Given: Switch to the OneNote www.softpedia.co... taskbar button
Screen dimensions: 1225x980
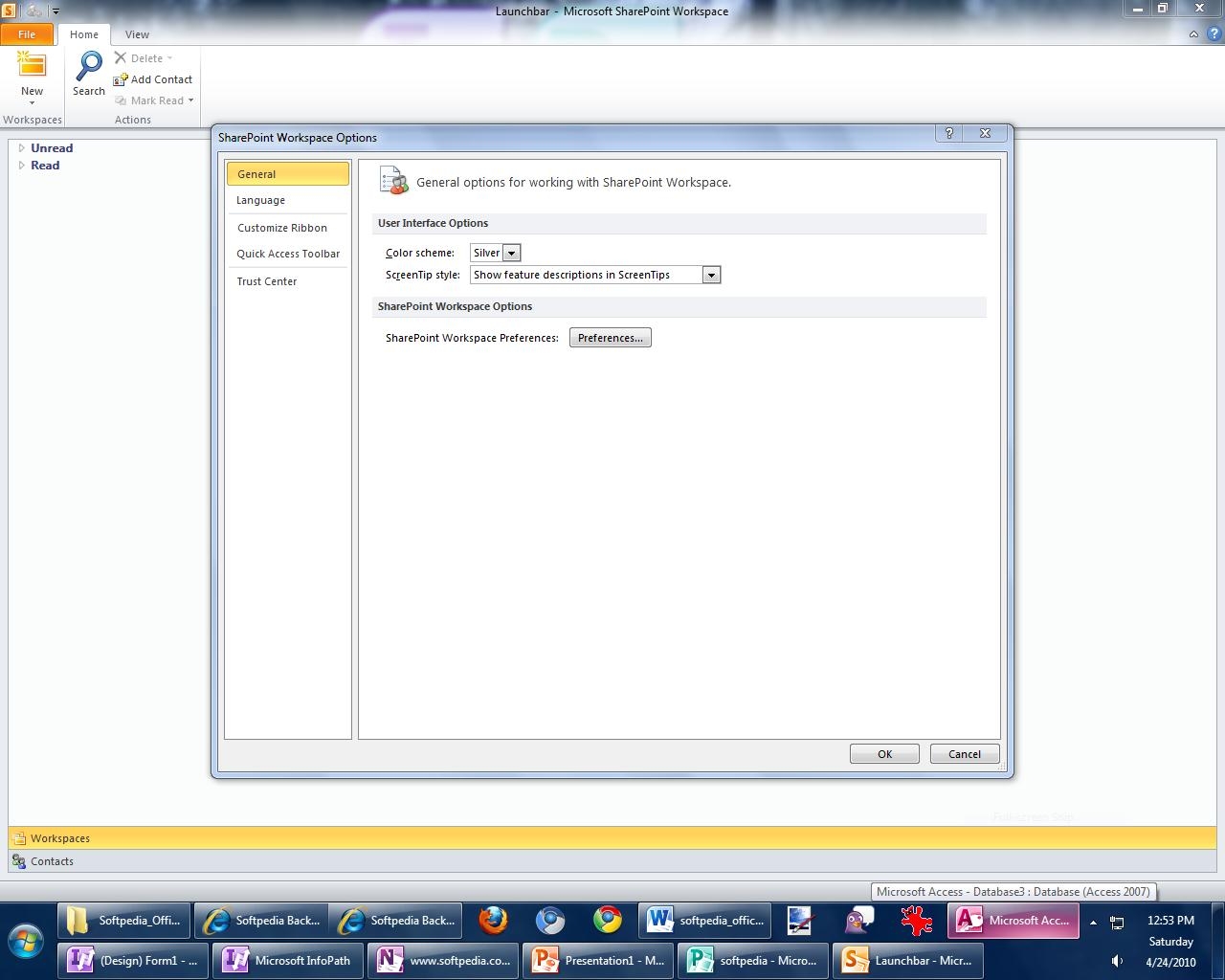Looking at the screenshot, I should click(444, 961).
